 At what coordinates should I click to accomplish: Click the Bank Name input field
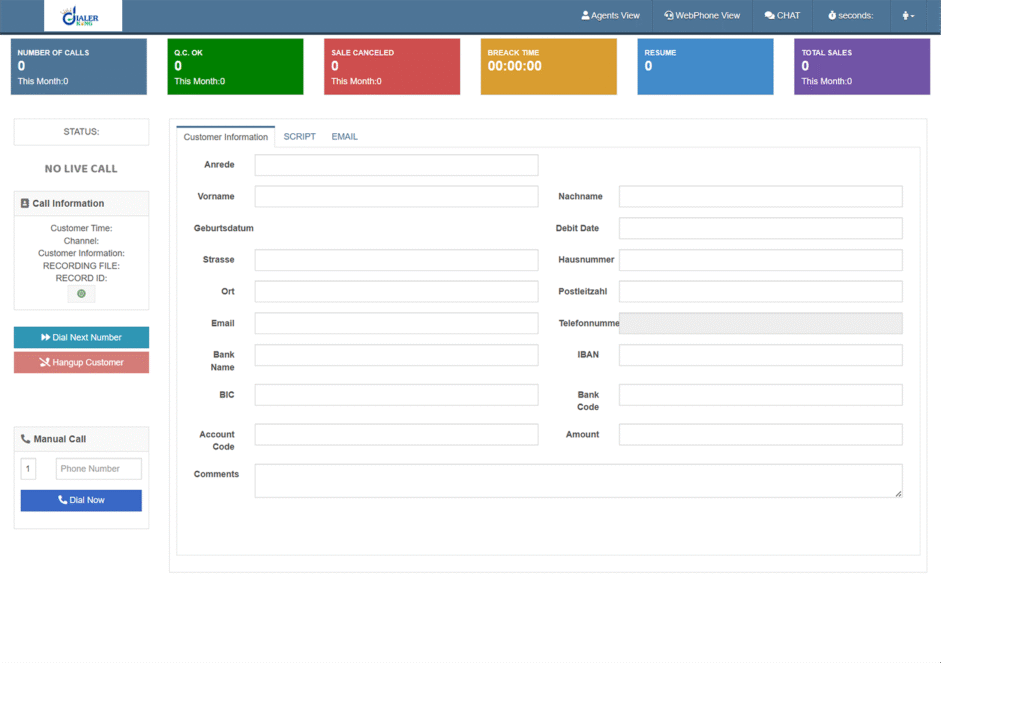(396, 355)
